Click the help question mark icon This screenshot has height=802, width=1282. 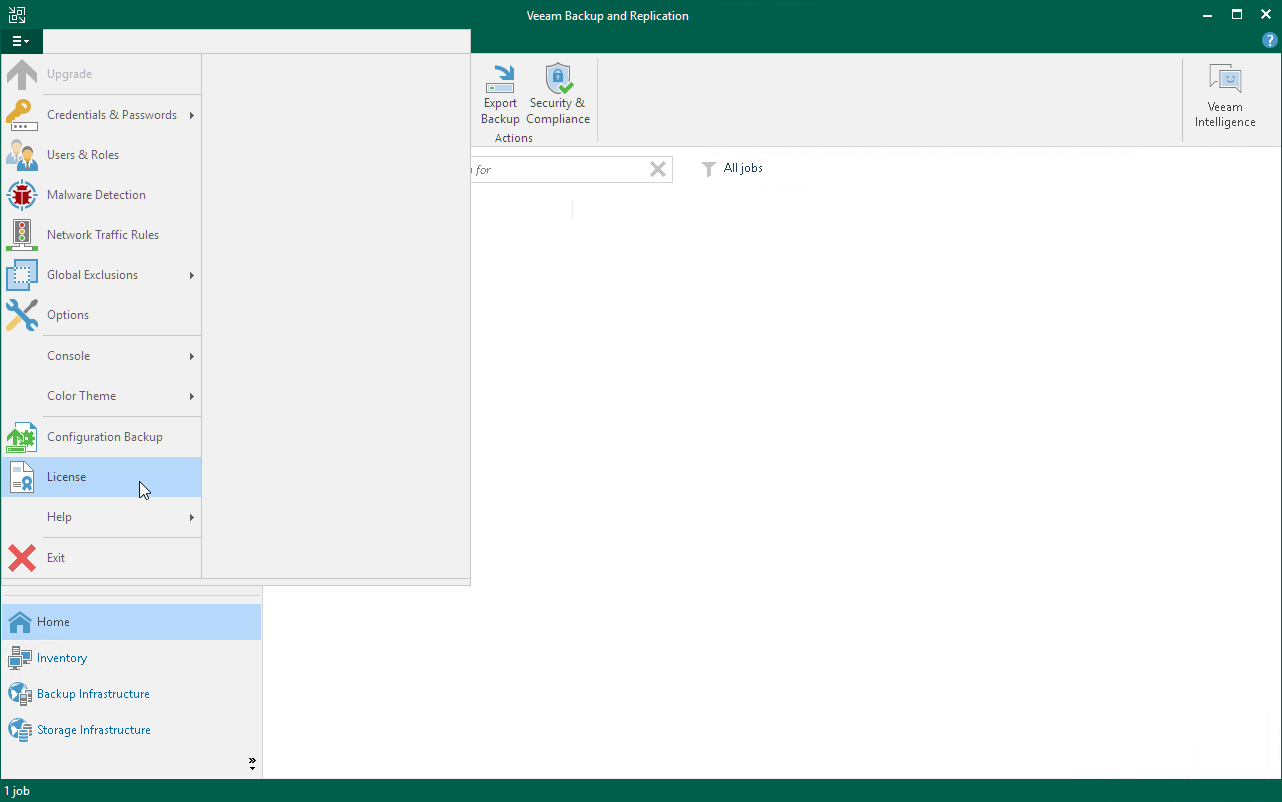point(1270,41)
